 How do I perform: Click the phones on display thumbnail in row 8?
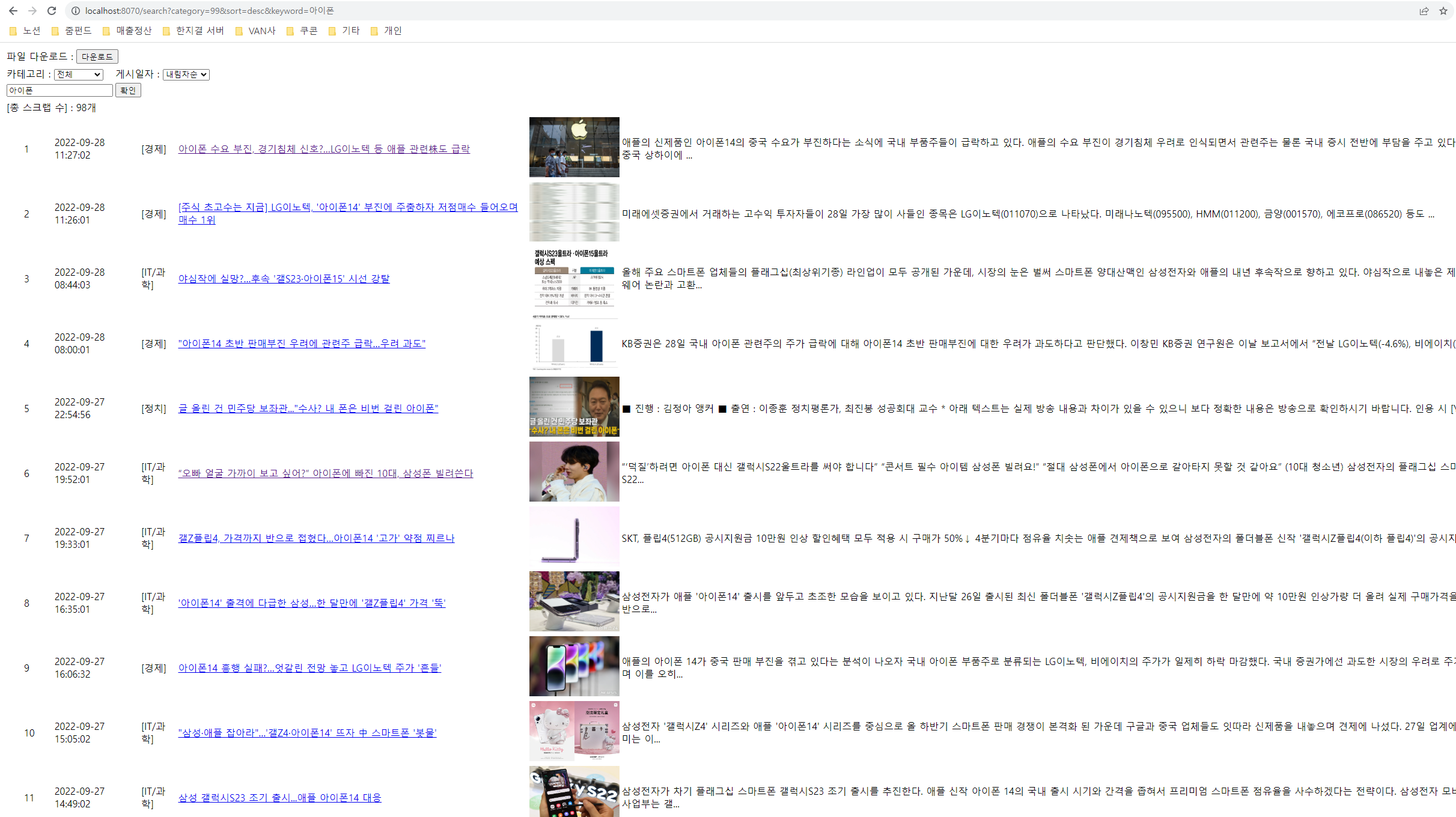coord(574,601)
